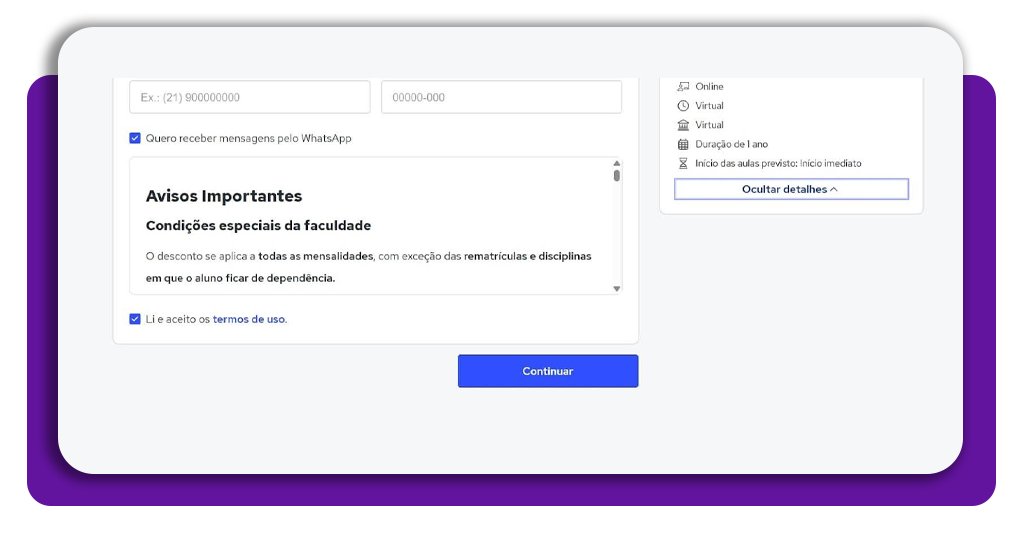The height and width of the screenshot is (536, 1024).
Task: Uncheck the WhatsApp messages checkbox
Action: click(135, 139)
